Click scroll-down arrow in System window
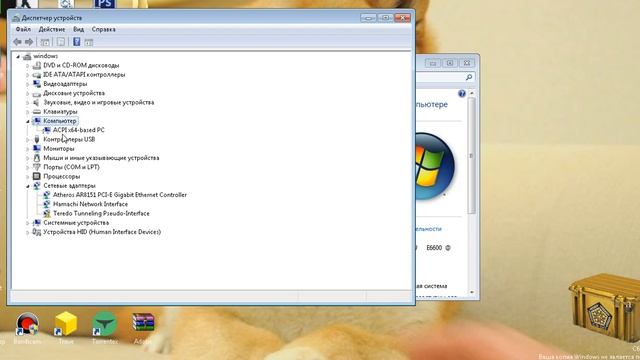This screenshot has height=360, width=640. pyautogui.click(x=472, y=292)
